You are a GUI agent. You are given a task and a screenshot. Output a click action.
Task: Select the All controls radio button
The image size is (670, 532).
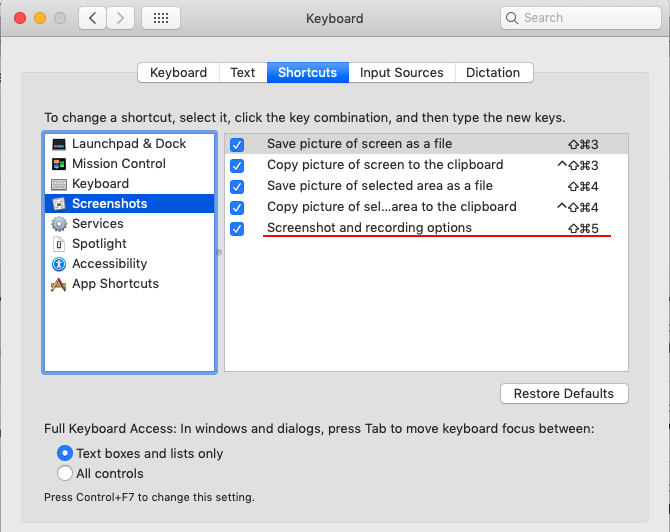point(66,474)
